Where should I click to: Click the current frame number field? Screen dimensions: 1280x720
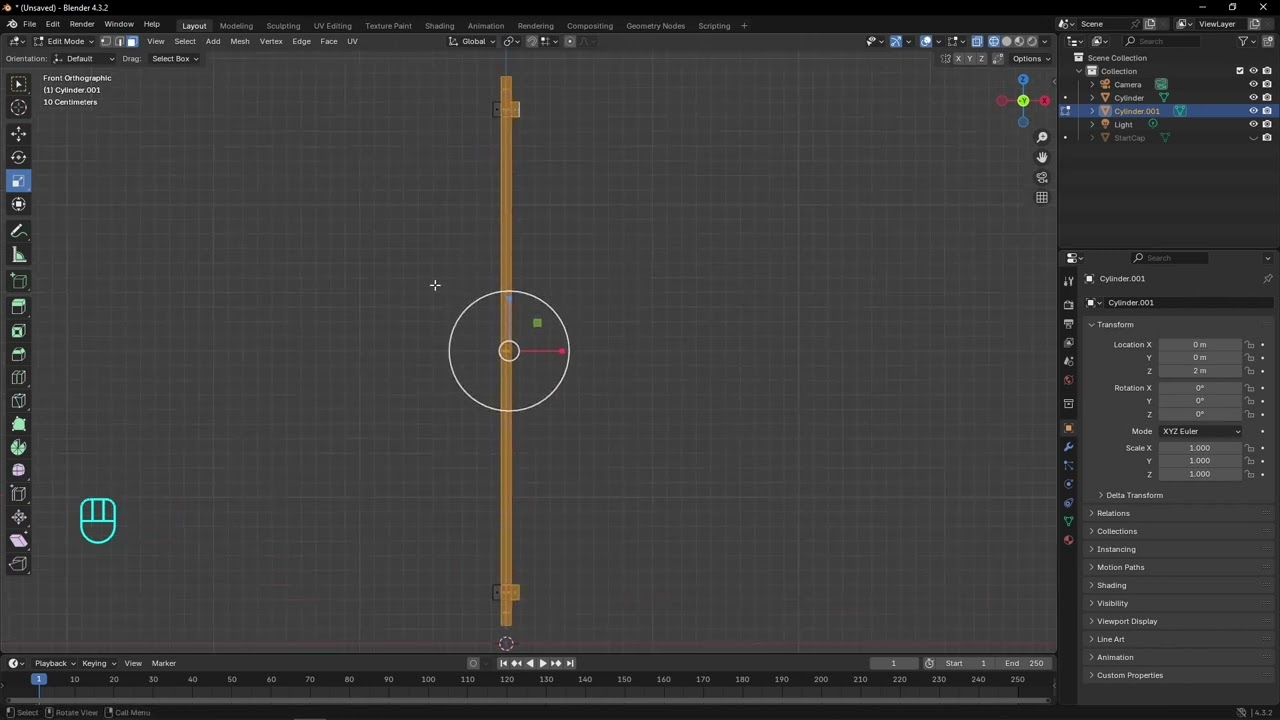(x=893, y=663)
